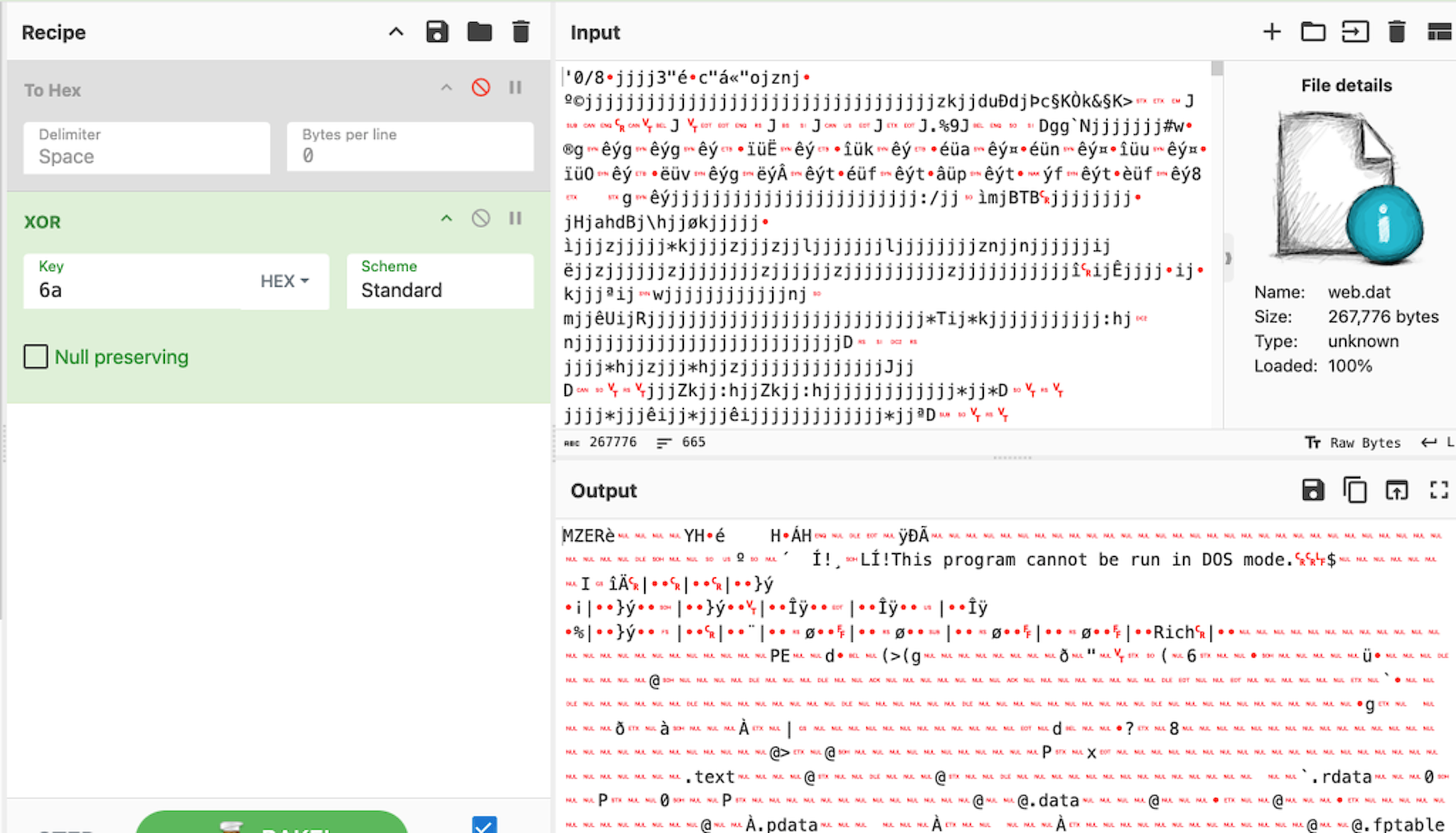Toggle the Auto Bake checkbox
Image resolution: width=1456 pixels, height=833 pixels.
pyautogui.click(x=484, y=824)
